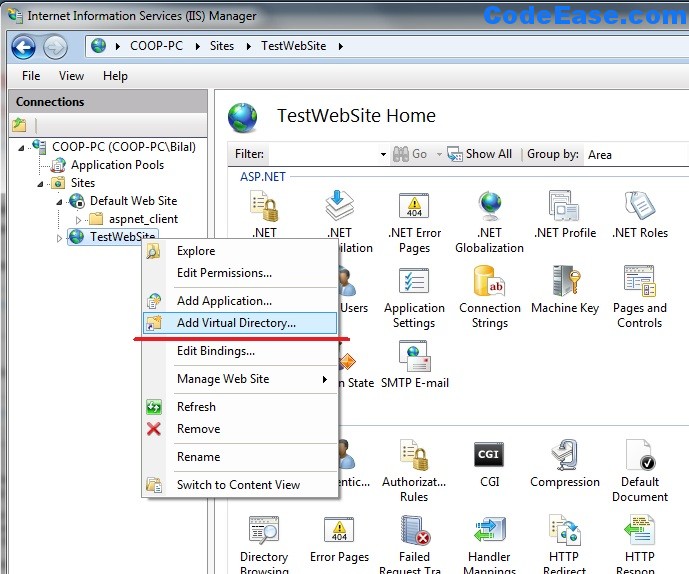
Task: Collapse the Sites tree node
Action: click(x=40, y=184)
